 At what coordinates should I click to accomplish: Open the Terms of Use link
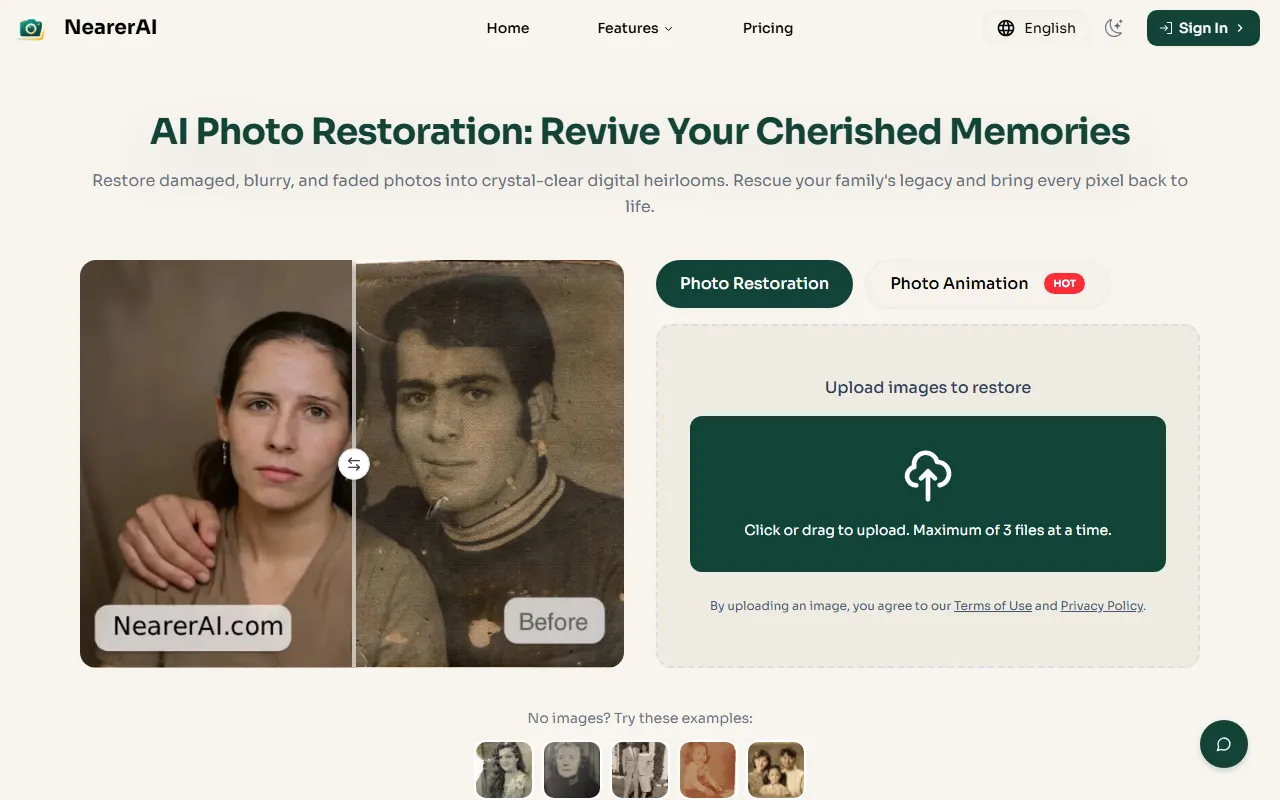(x=992, y=606)
